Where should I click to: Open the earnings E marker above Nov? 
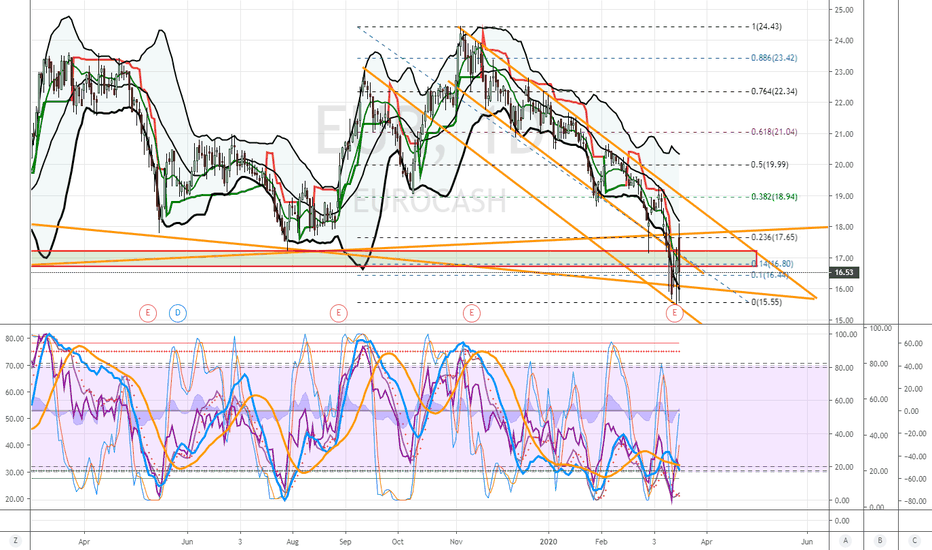point(471,313)
